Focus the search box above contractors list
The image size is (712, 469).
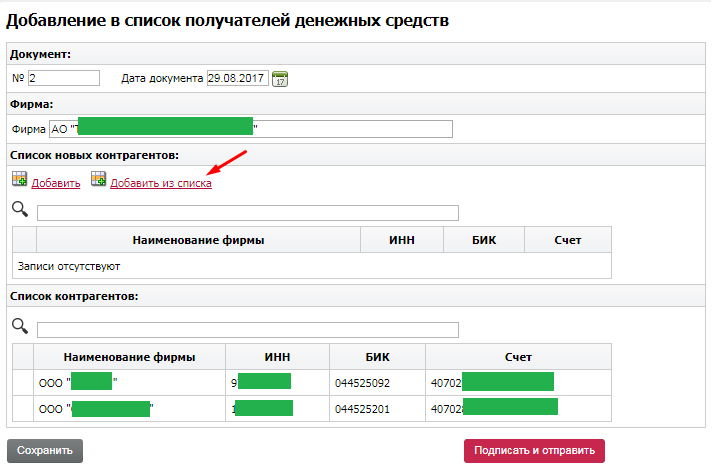click(x=247, y=330)
